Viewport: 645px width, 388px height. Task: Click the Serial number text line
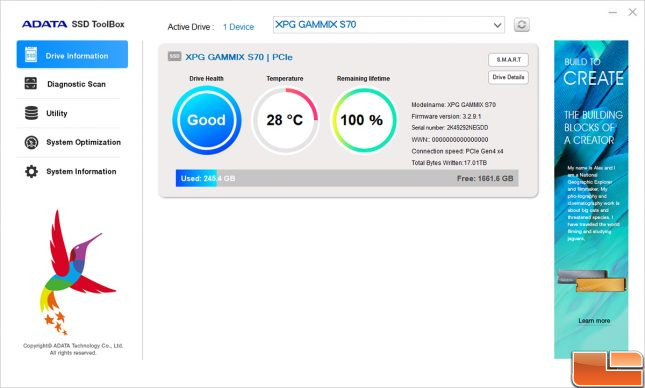(450, 128)
